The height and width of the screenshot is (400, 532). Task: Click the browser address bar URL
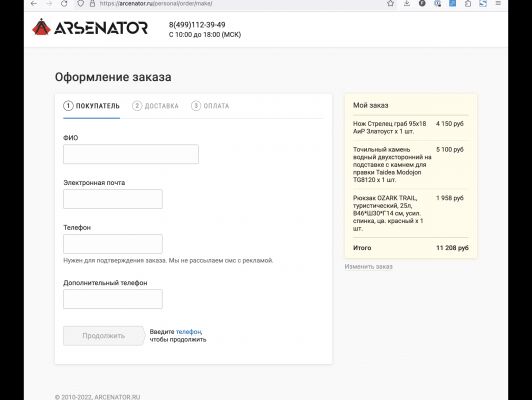coord(156,4)
